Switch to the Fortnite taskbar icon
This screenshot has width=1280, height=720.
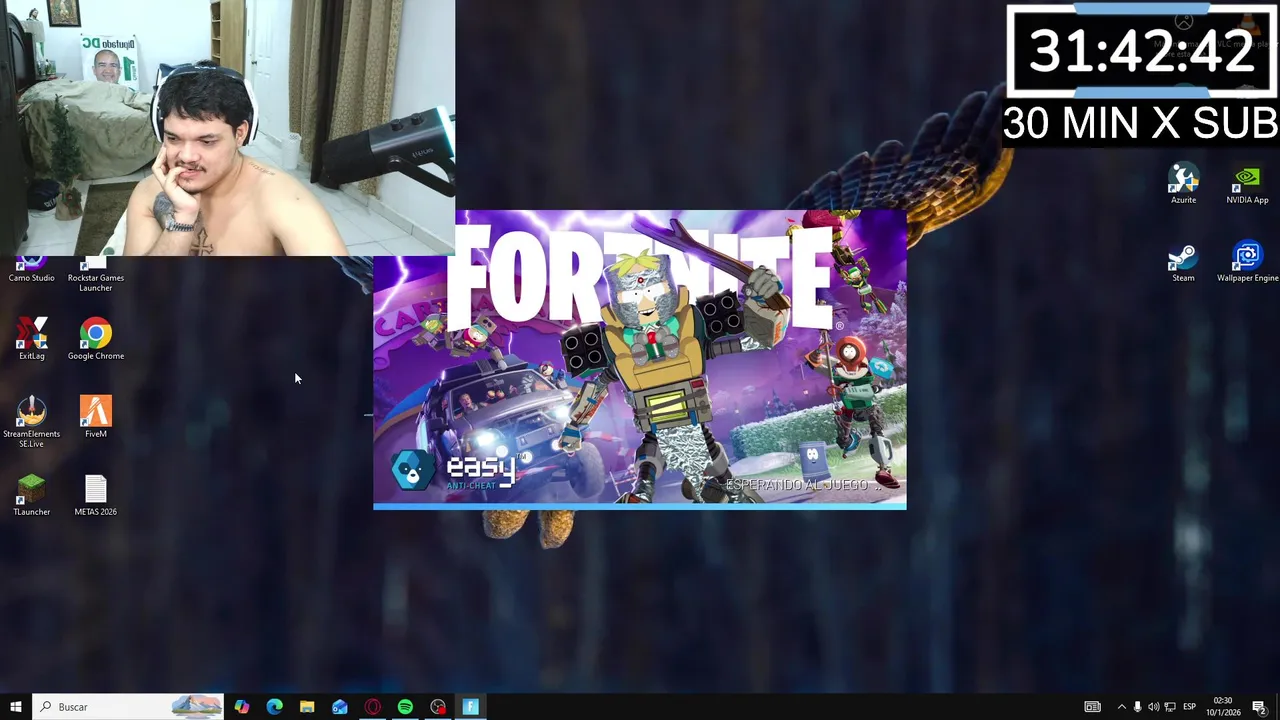pos(470,707)
